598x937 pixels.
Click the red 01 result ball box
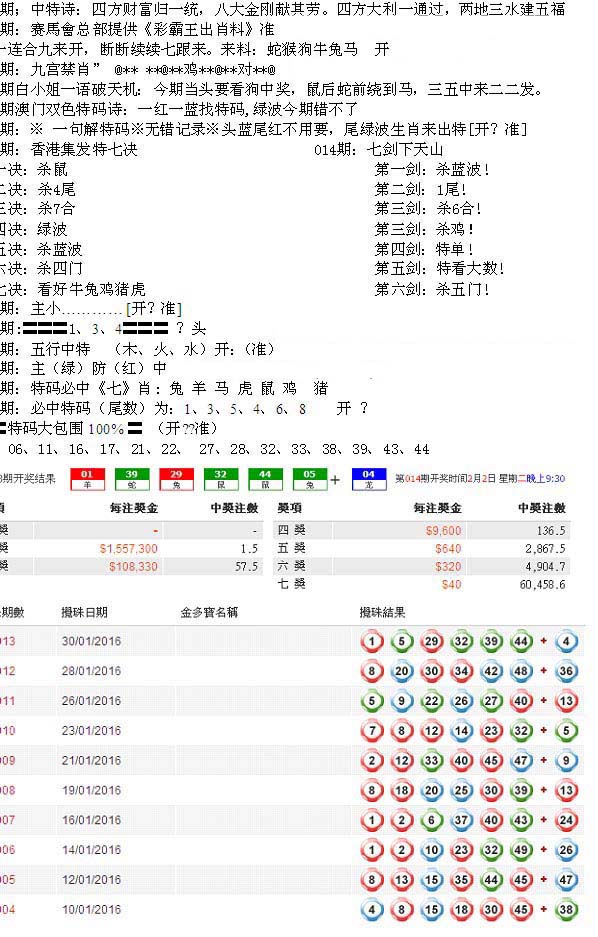[87, 479]
